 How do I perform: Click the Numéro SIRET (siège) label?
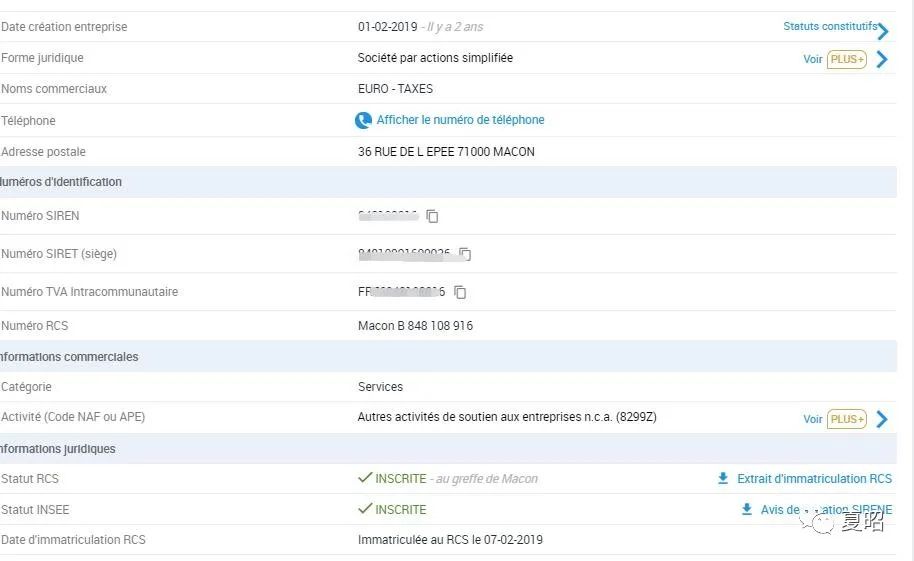click(59, 254)
